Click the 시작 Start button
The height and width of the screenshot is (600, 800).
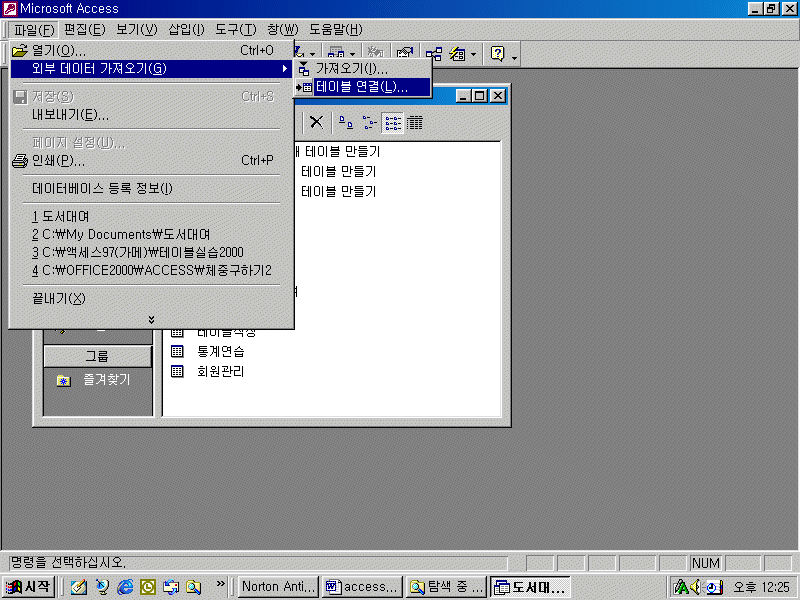coord(28,587)
